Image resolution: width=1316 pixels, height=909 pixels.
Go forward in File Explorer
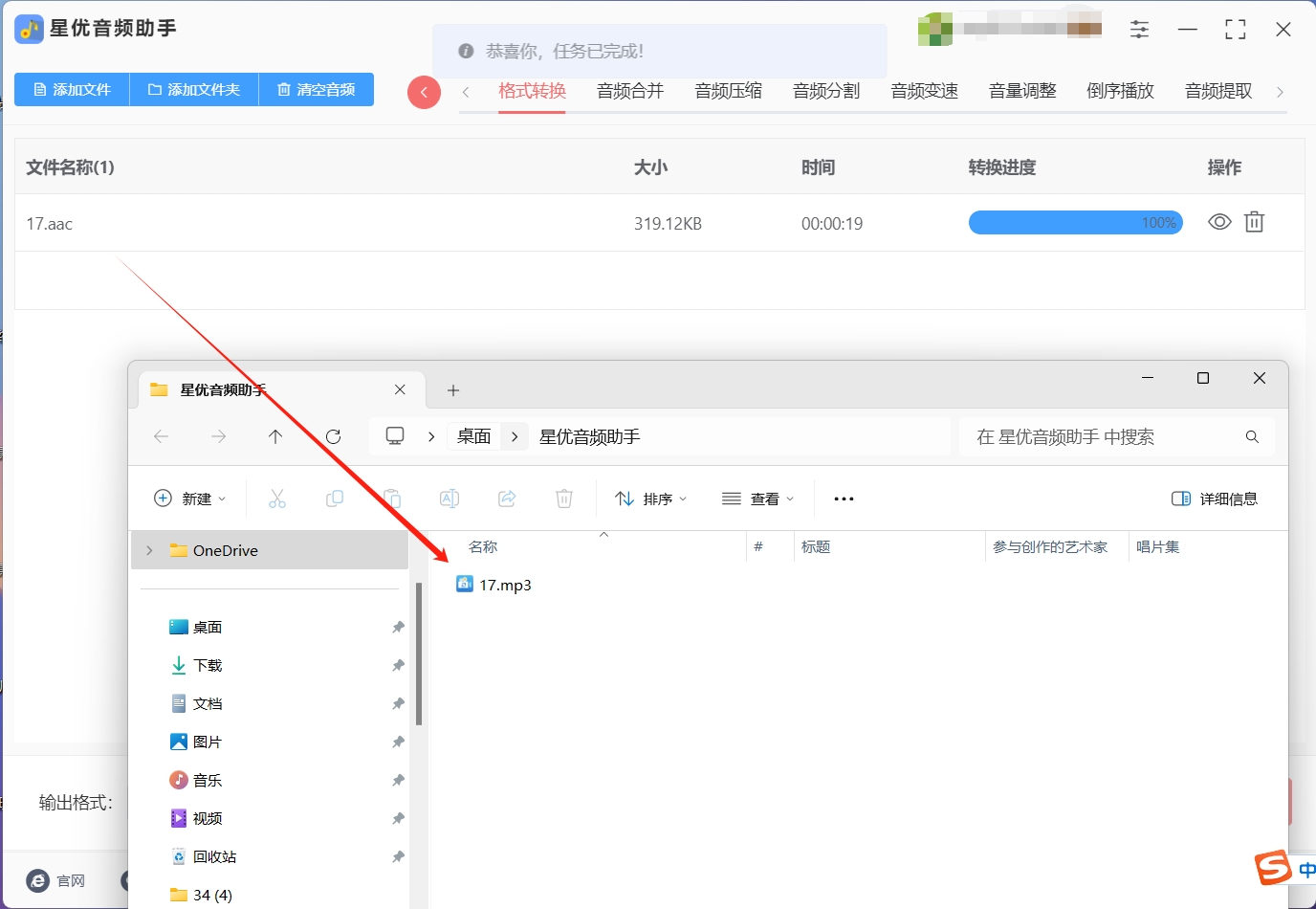[x=218, y=436]
